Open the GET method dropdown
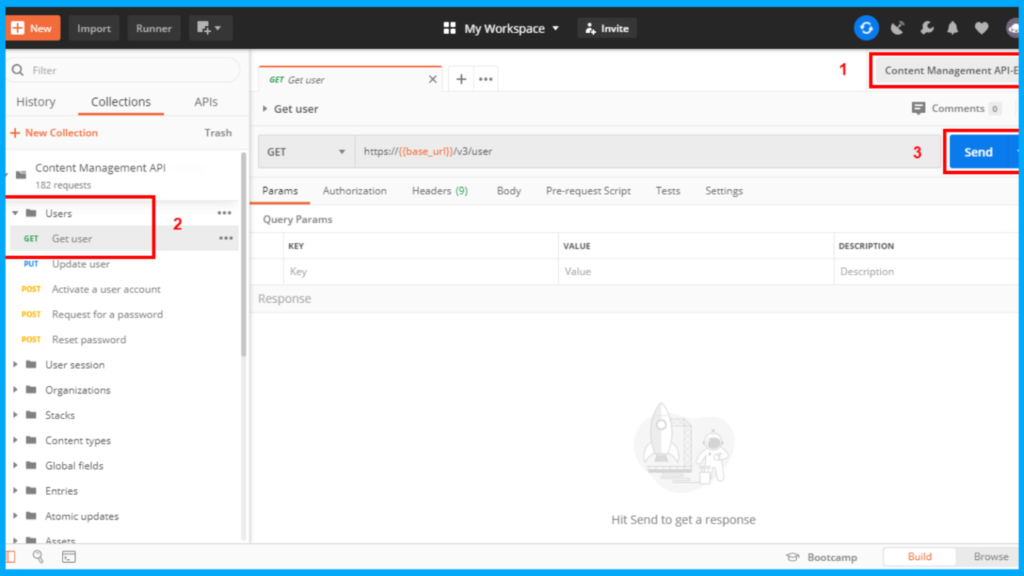The image size is (1024, 576). coord(305,152)
